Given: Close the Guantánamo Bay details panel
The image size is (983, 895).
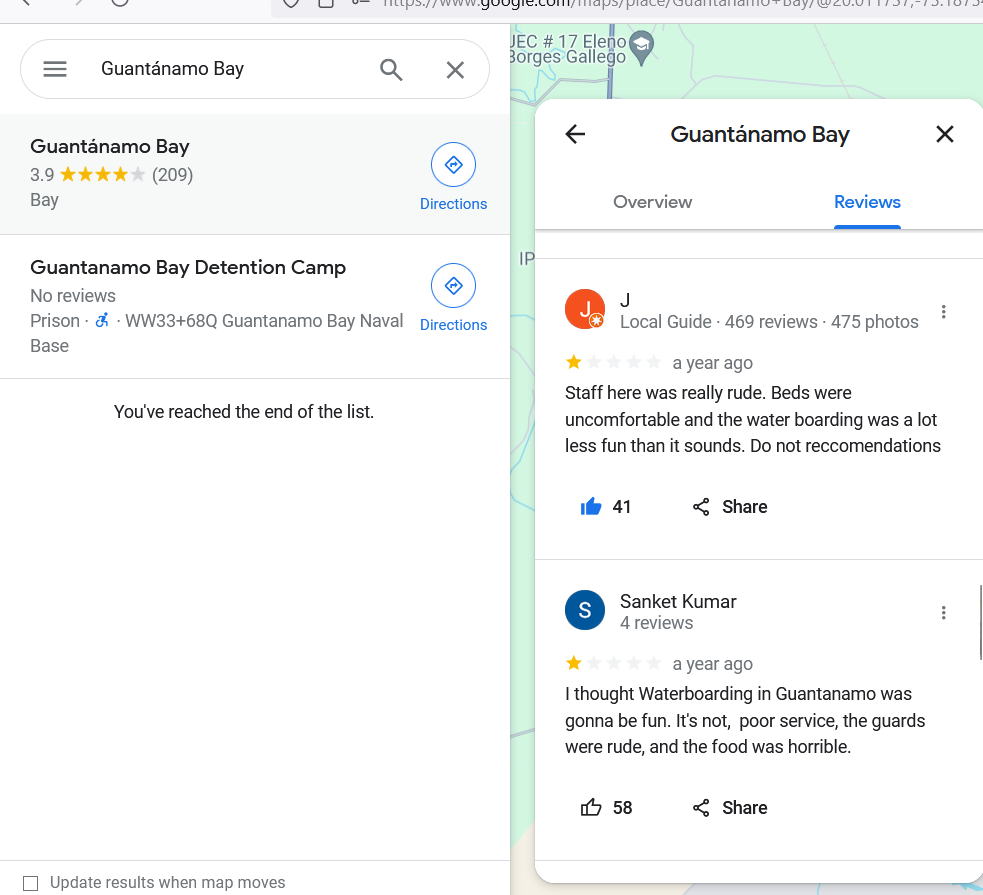Looking at the screenshot, I should [x=945, y=134].
